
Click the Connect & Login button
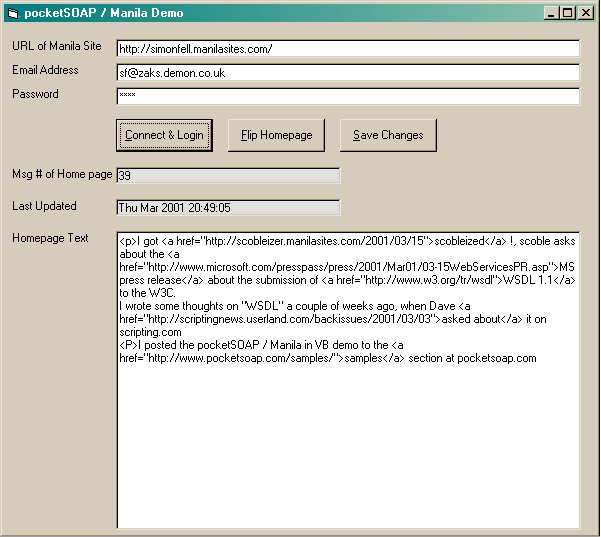[164, 135]
